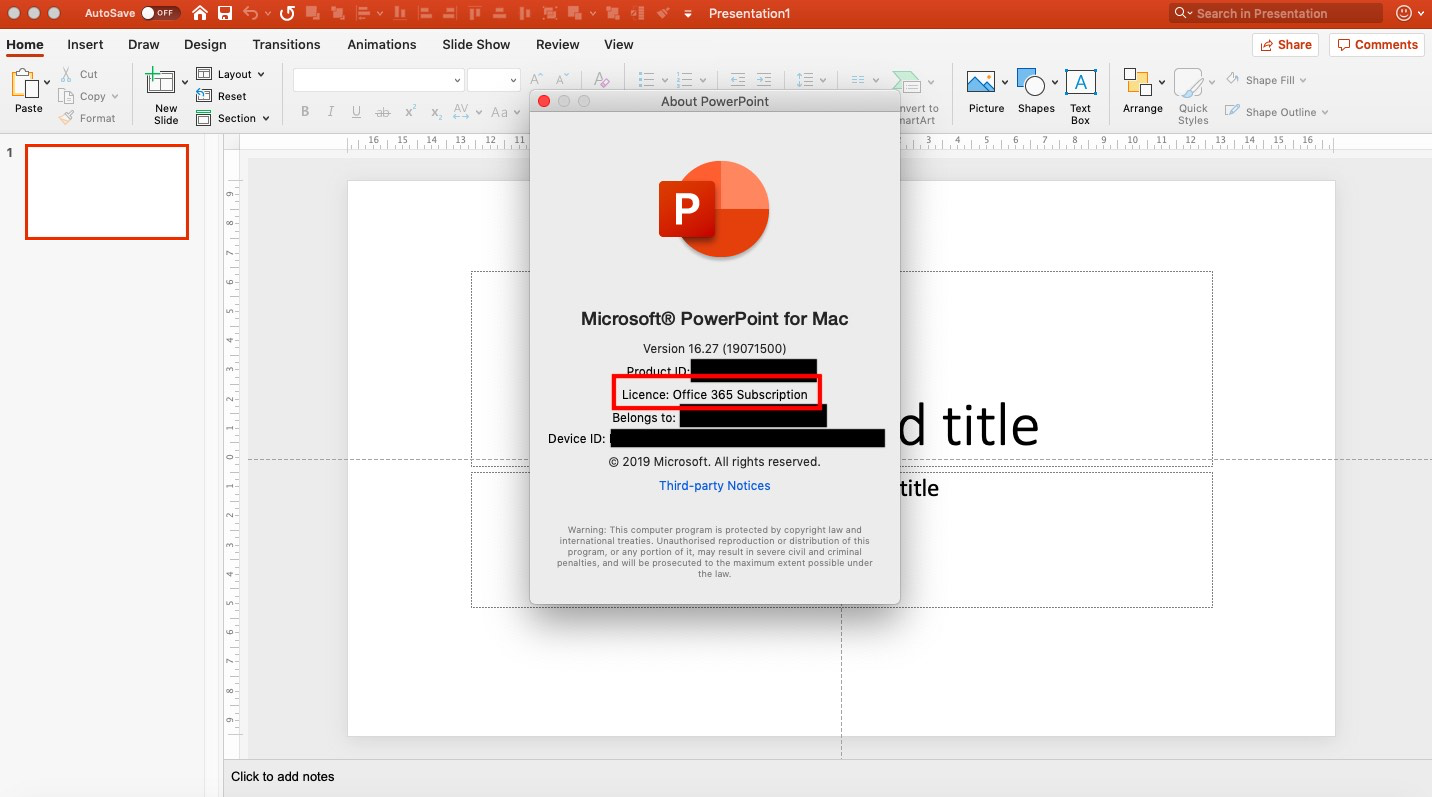This screenshot has width=1432, height=797.
Task: Open the Third-party Notices link
Action: (x=714, y=486)
